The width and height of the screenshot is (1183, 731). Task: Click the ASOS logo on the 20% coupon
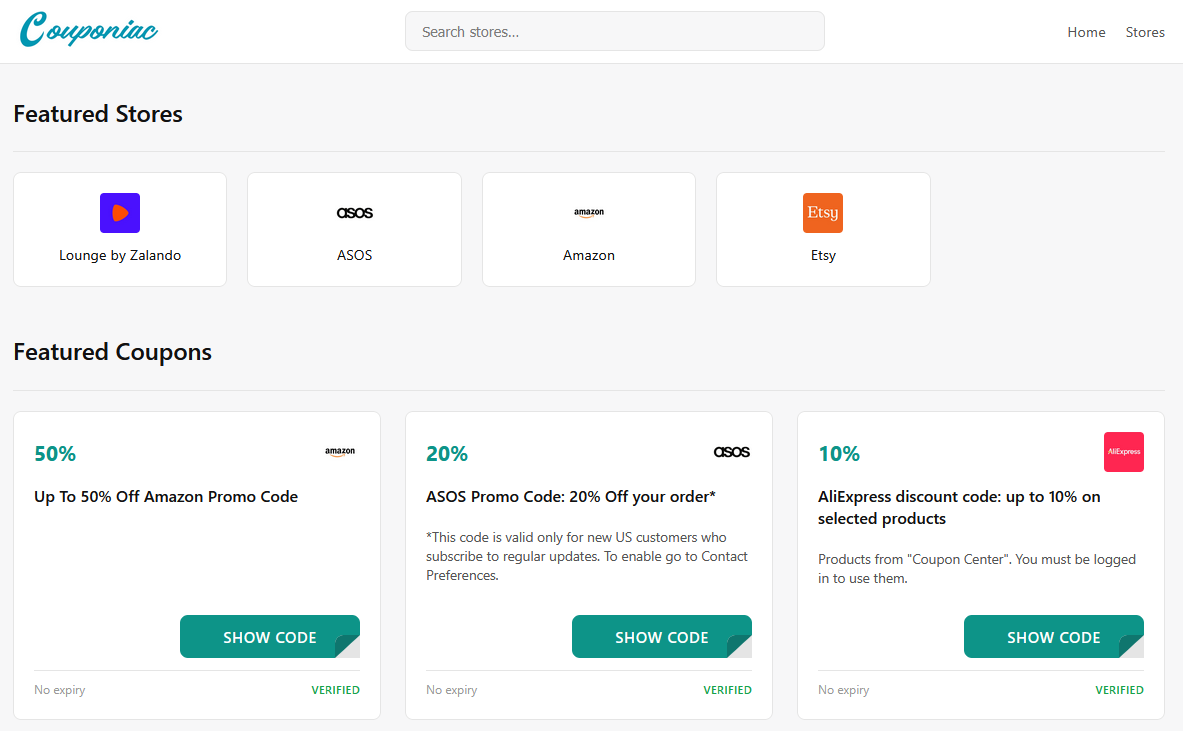coord(732,452)
